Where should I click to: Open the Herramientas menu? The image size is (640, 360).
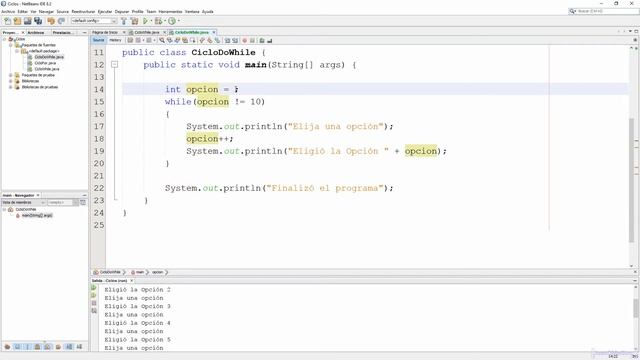click(170, 11)
